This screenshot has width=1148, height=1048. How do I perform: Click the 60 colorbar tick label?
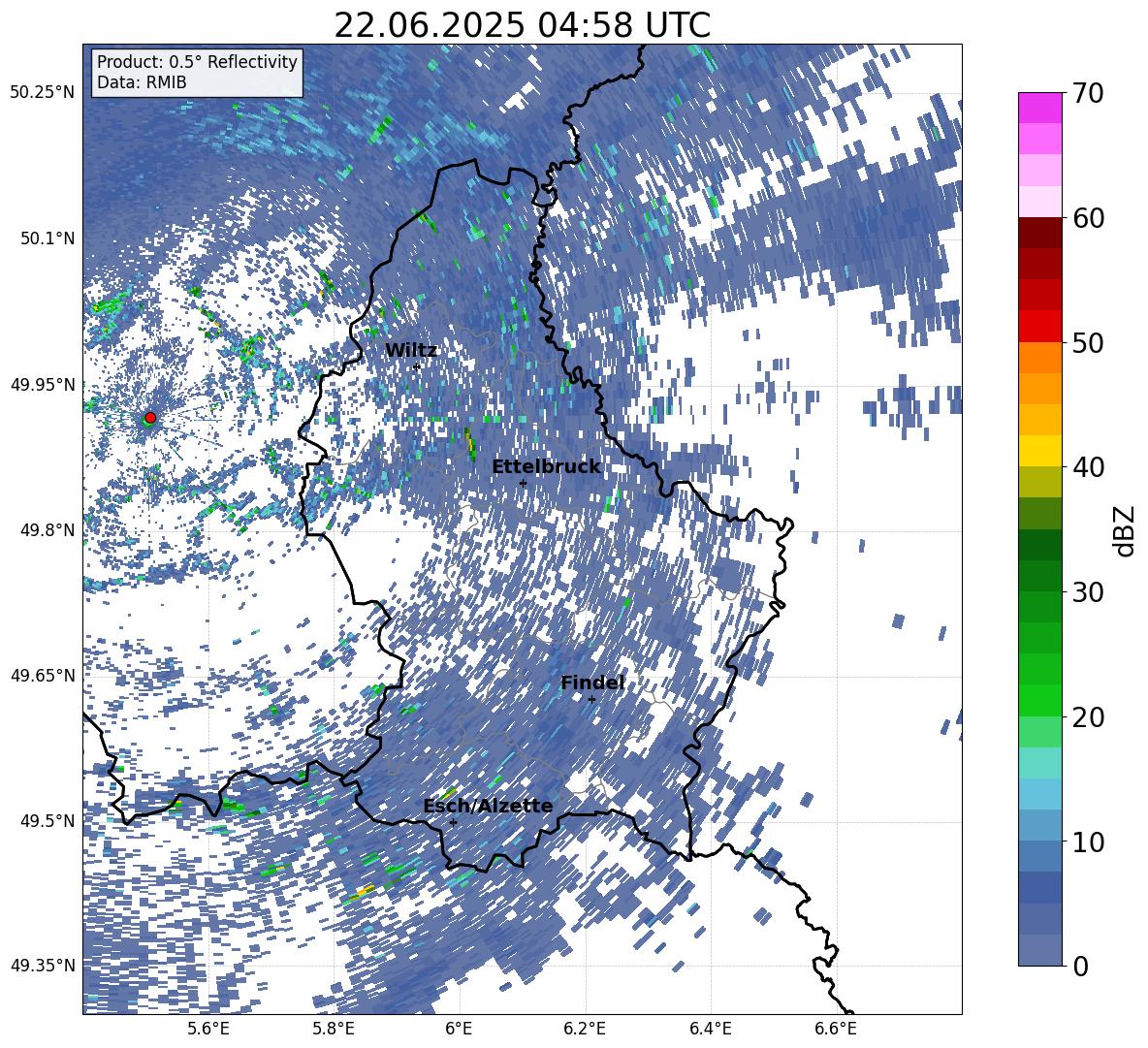tap(1088, 218)
